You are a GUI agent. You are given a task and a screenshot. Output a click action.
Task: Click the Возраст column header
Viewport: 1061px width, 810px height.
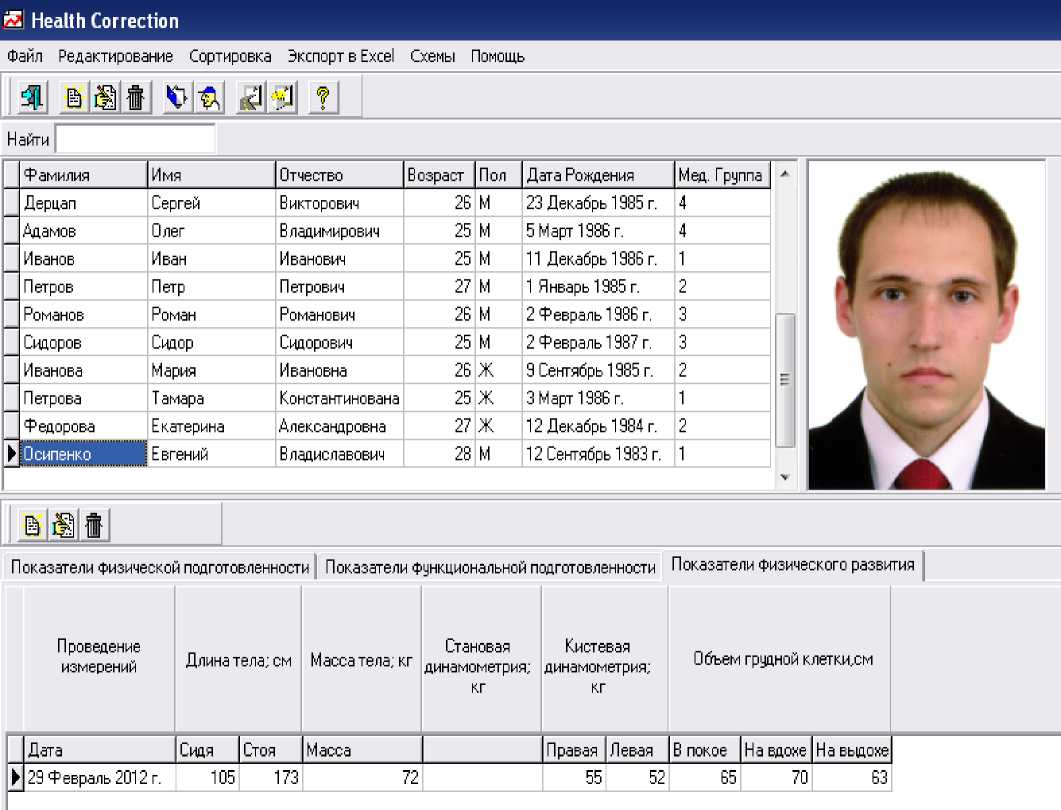click(436, 175)
